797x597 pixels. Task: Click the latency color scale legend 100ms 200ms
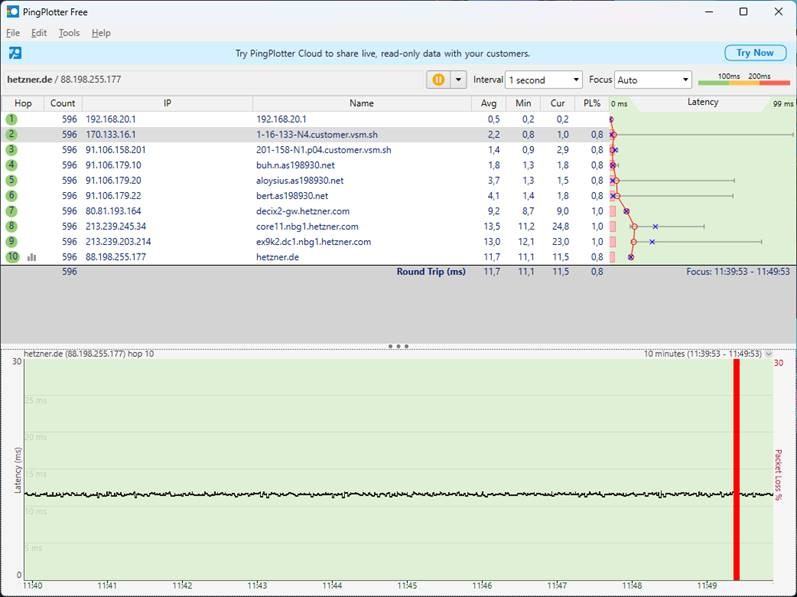click(744, 79)
